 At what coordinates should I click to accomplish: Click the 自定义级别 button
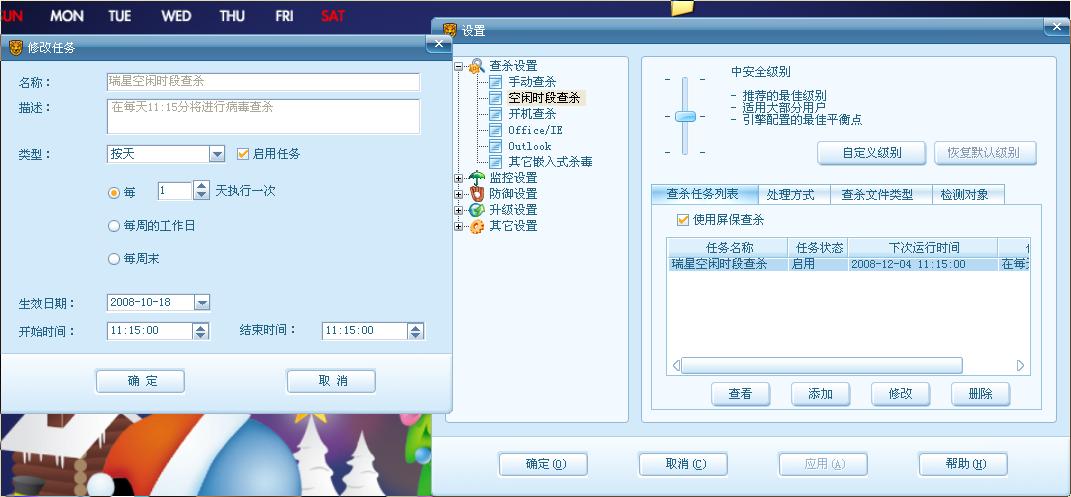click(872, 153)
